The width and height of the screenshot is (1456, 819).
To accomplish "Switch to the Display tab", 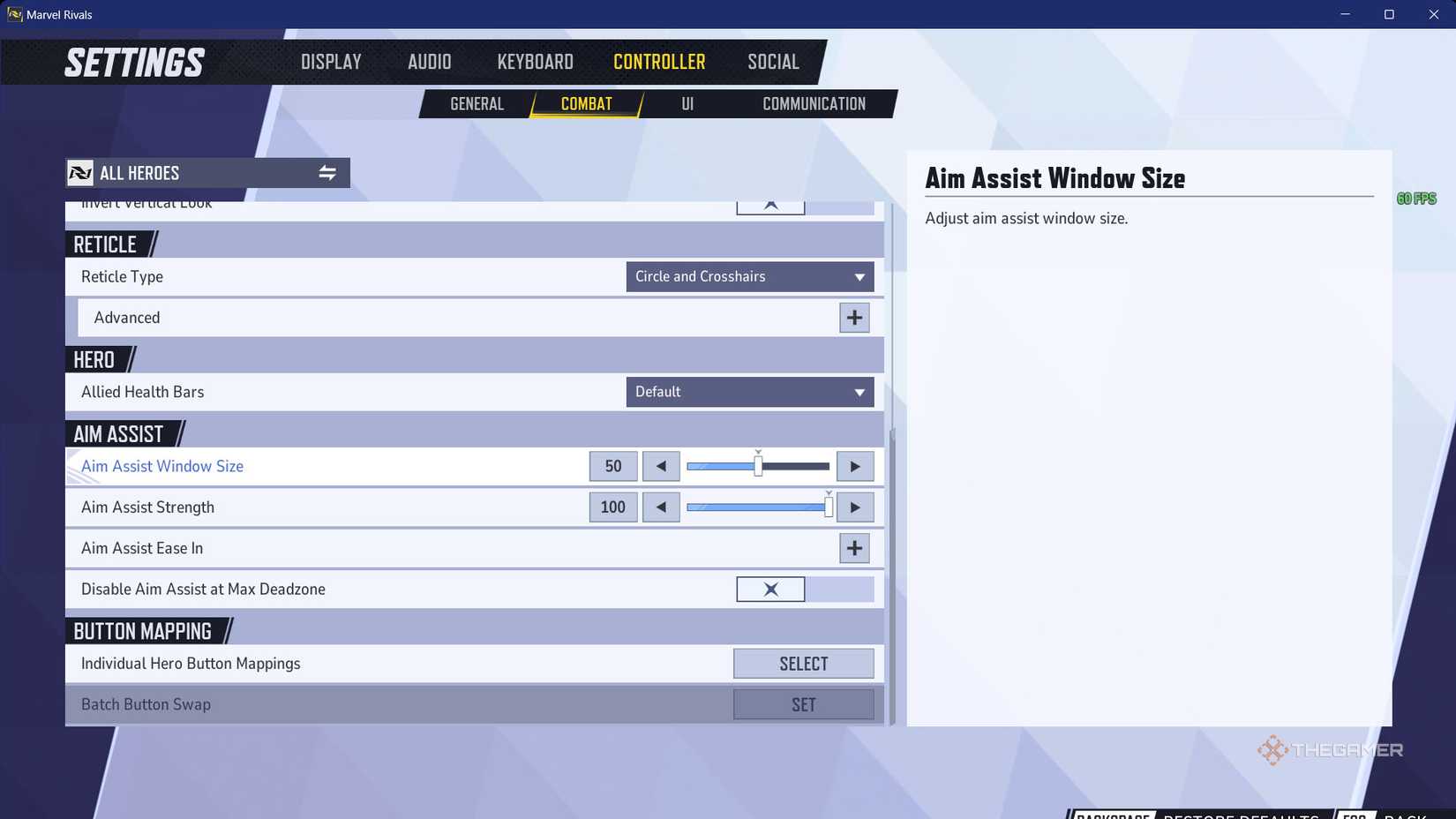I will point(331,62).
